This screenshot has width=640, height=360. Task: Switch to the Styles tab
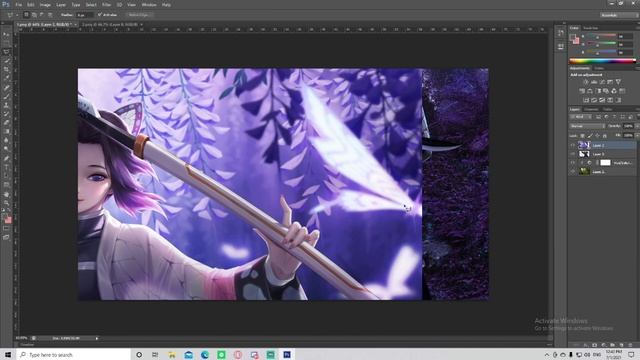point(599,68)
